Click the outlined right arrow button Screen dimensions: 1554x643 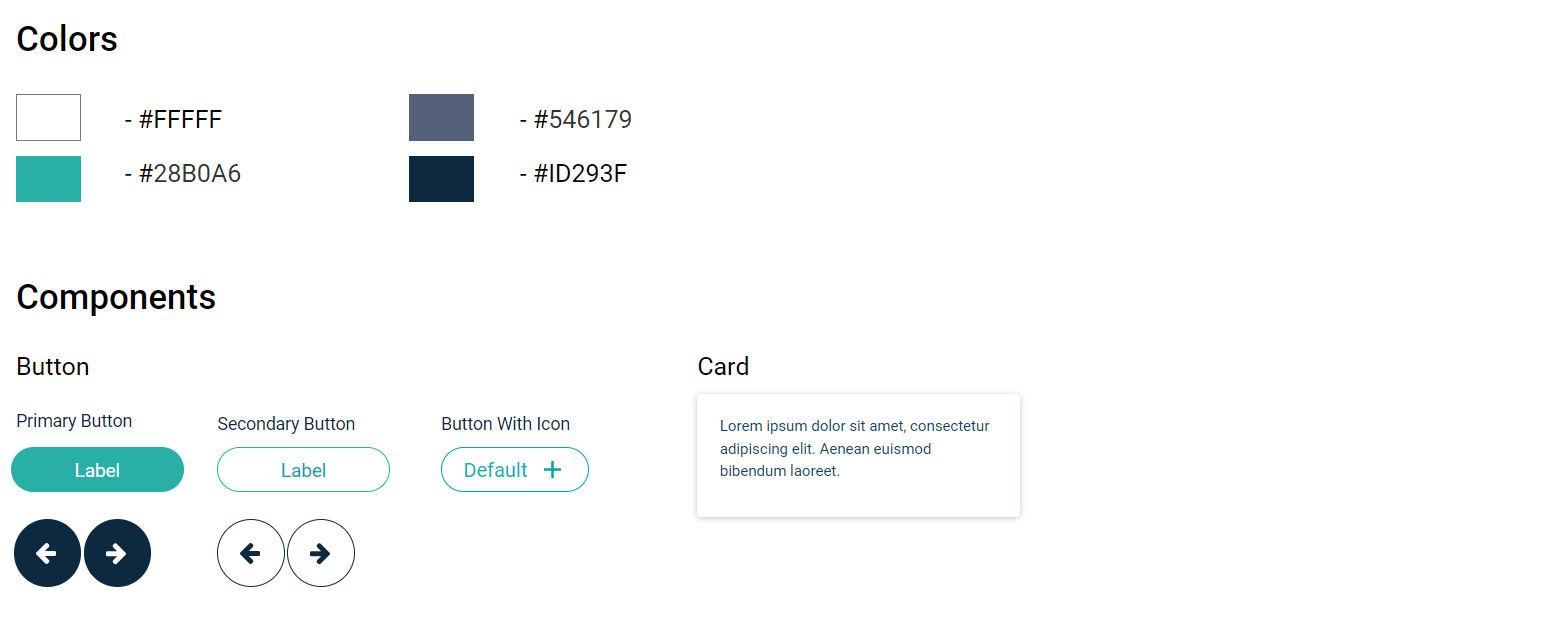(321, 553)
